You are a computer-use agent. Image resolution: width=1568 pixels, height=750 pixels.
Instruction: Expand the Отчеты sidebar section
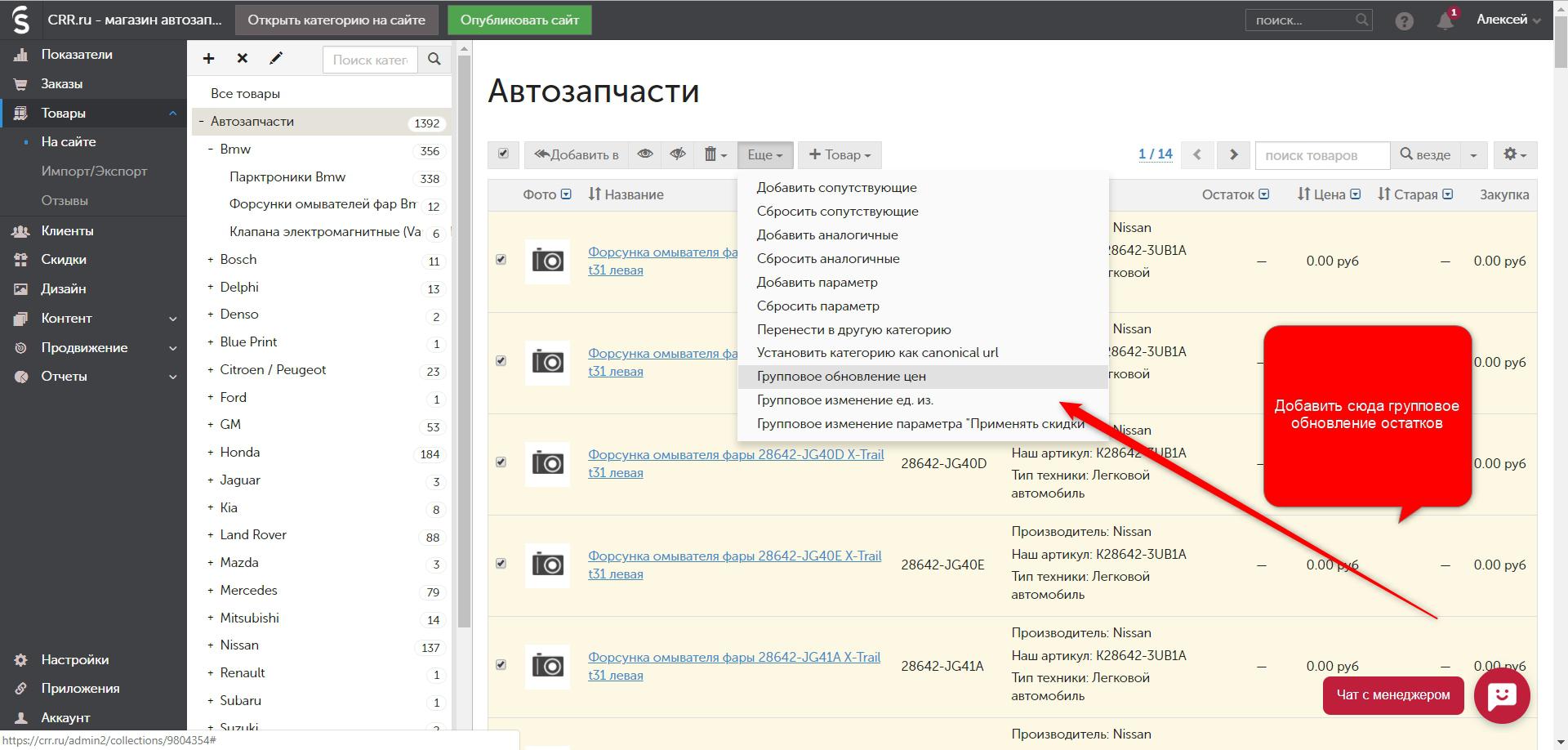point(172,377)
